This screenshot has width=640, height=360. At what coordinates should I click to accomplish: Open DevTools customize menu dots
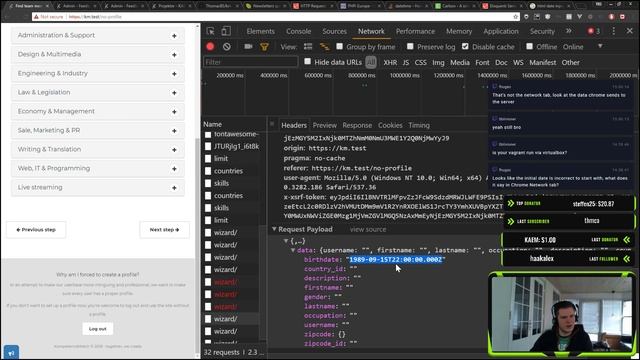(613, 31)
